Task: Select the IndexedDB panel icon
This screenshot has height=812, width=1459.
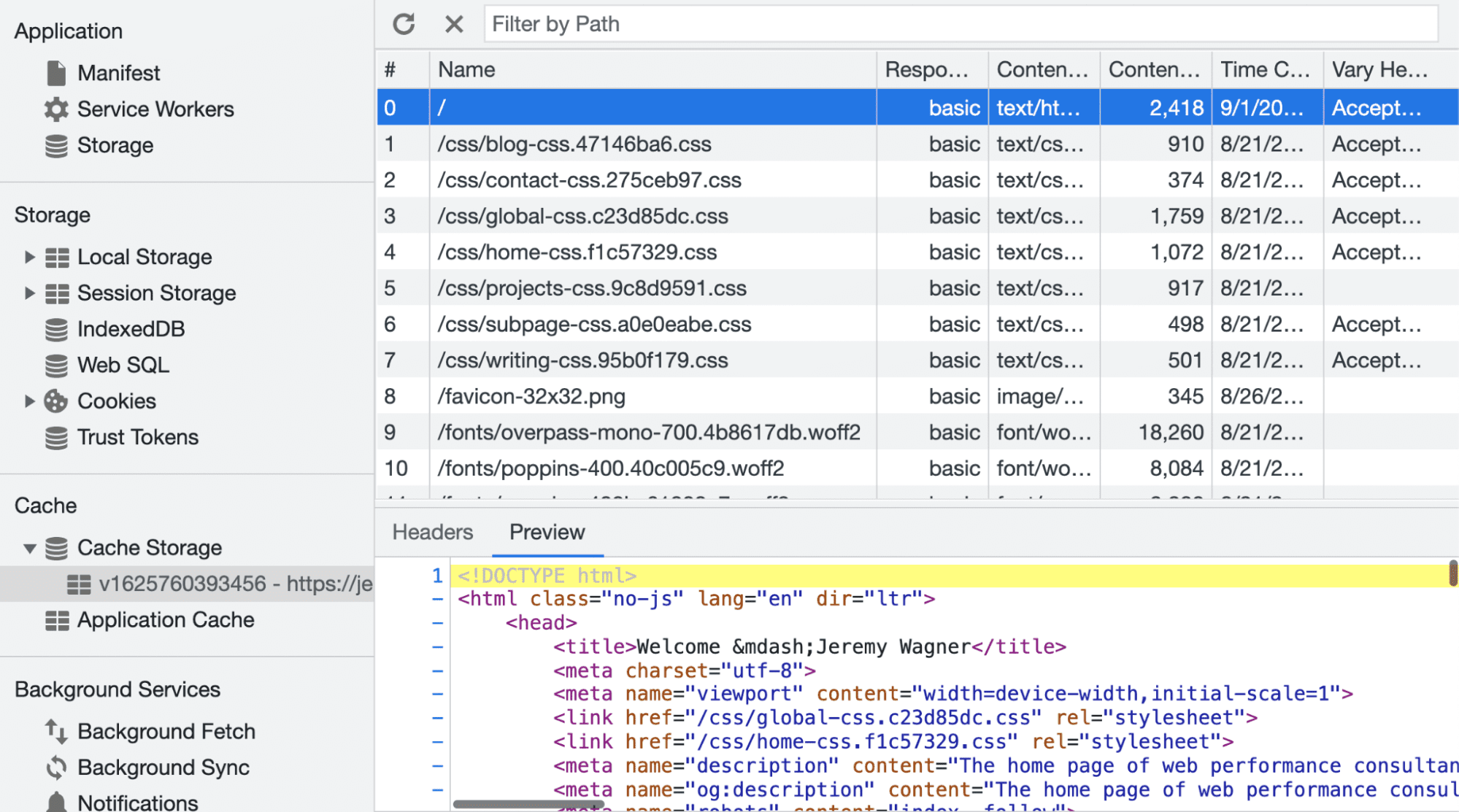Action: 56,328
